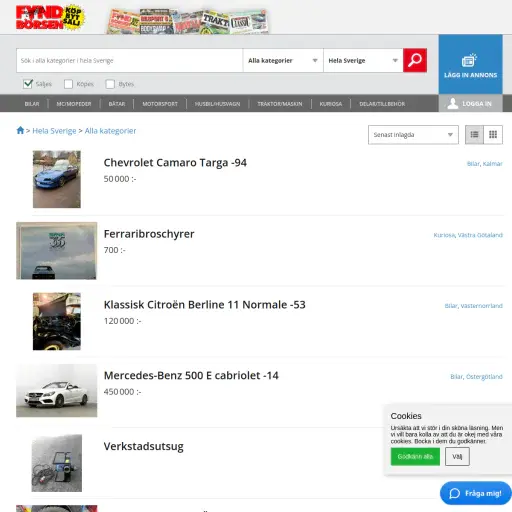The height and width of the screenshot is (512, 512).
Task: Toggle the Säljes checkbox
Action: pos(28,84)
